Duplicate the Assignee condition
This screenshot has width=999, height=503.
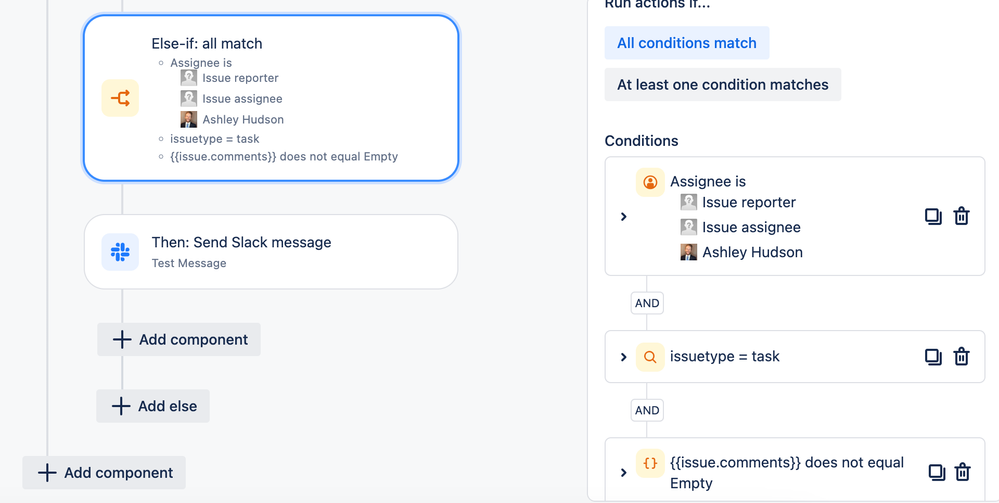pos(933,216)
